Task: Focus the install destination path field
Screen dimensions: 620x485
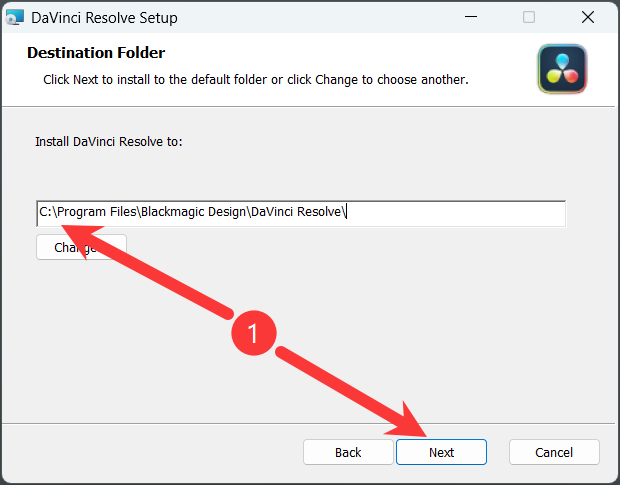Action: pos(301,213)
